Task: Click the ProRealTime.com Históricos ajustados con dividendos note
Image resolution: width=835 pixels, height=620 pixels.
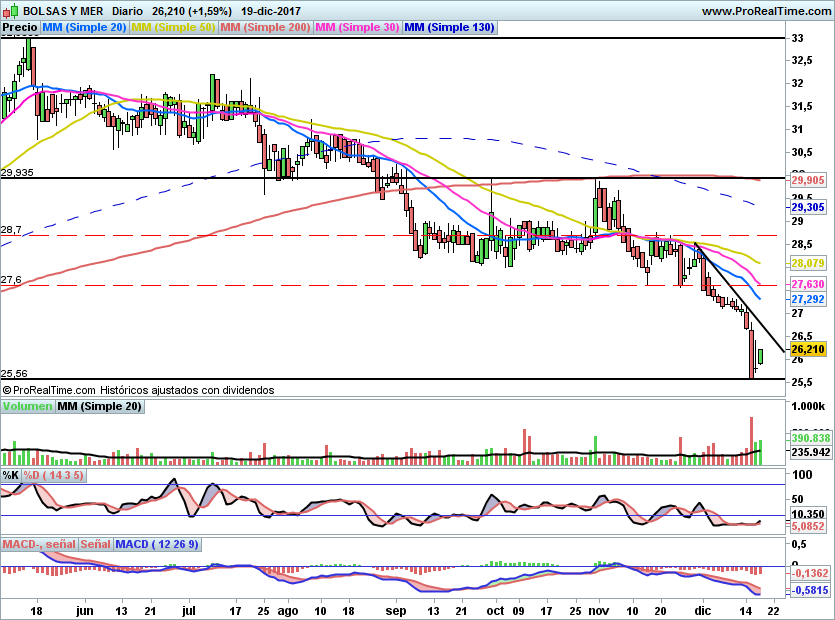Action: coord(138,390)
